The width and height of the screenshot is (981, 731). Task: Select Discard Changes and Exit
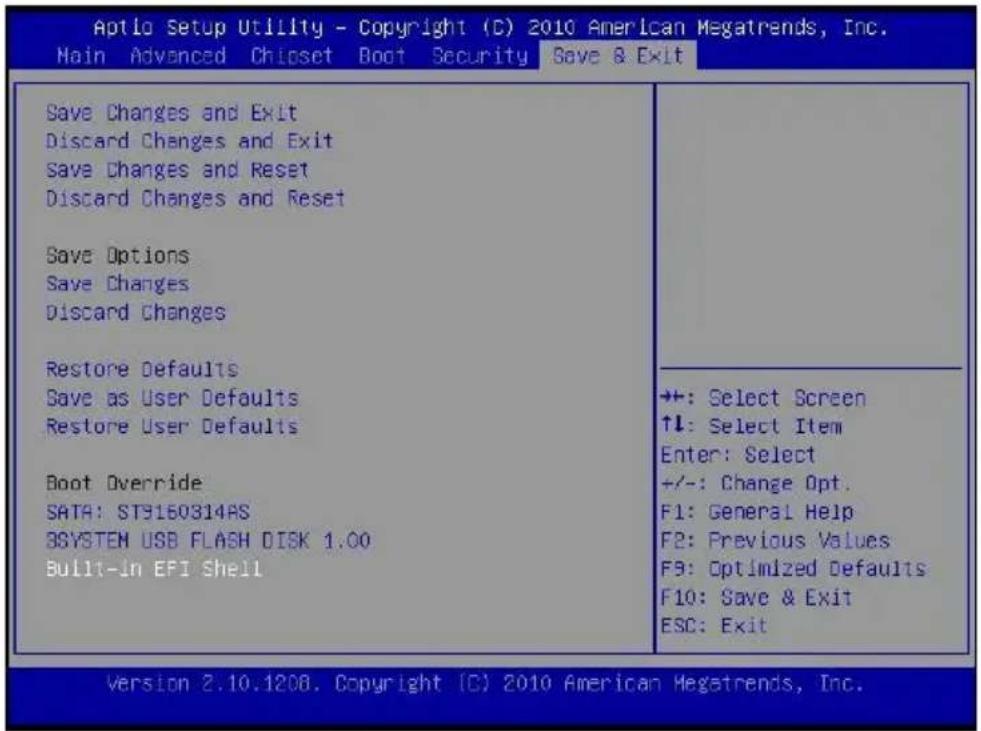click(189, 141)
